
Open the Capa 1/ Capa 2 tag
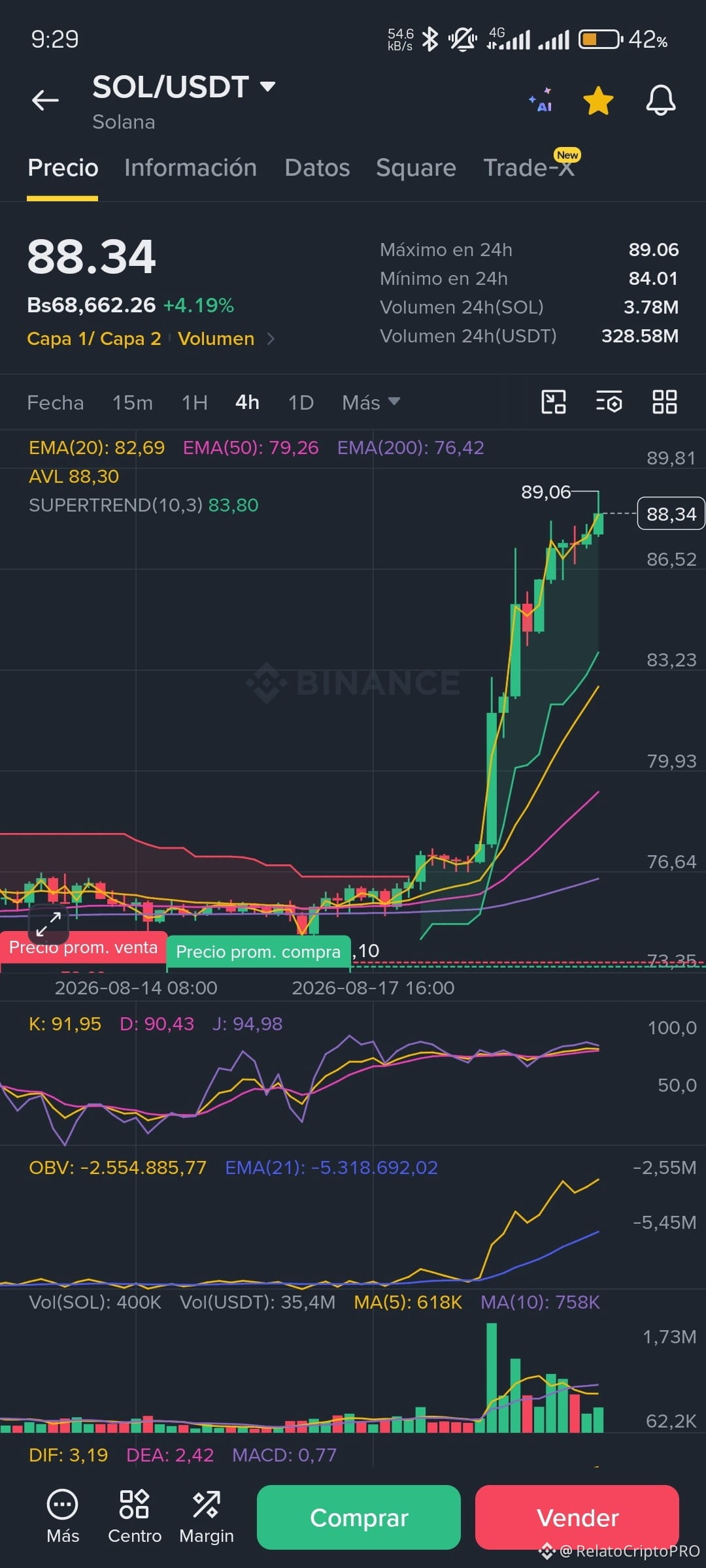coord(94,338)
